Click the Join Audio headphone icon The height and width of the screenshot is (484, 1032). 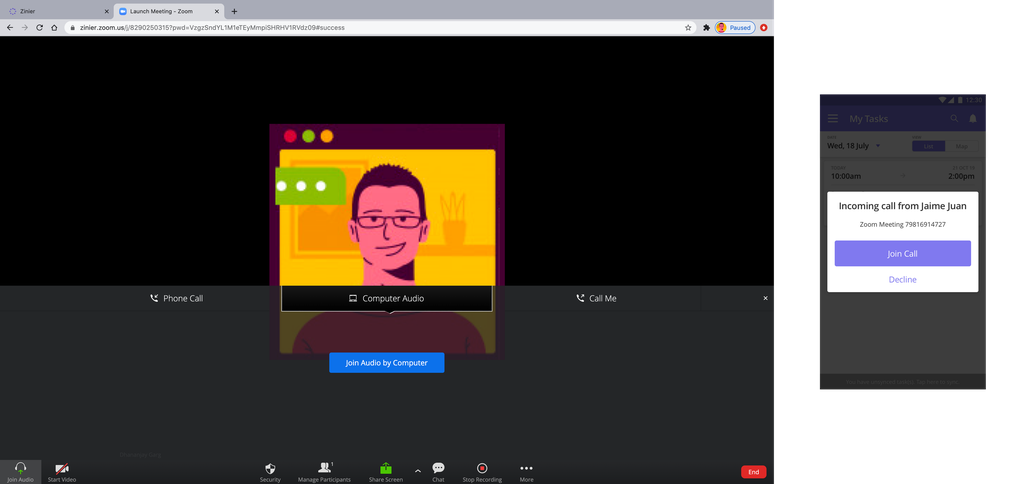(20, 468)
